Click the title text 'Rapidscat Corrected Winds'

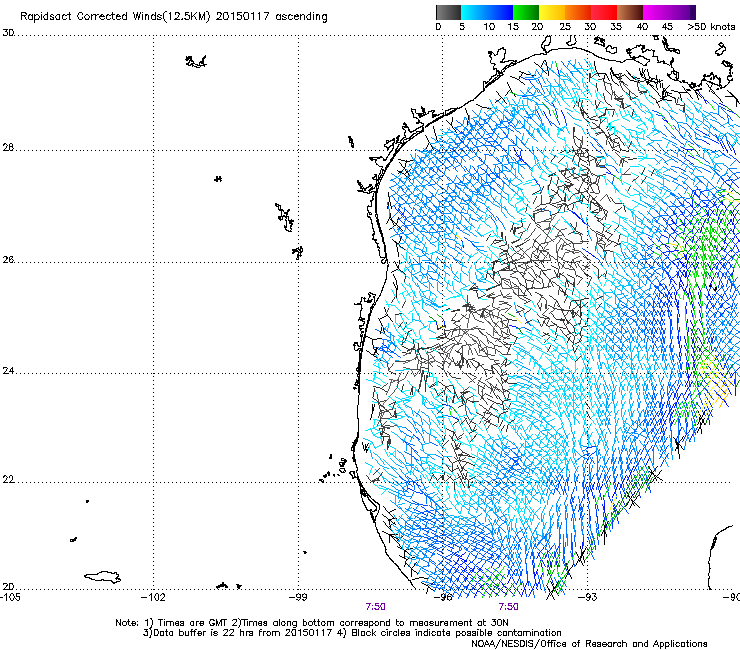90,16
